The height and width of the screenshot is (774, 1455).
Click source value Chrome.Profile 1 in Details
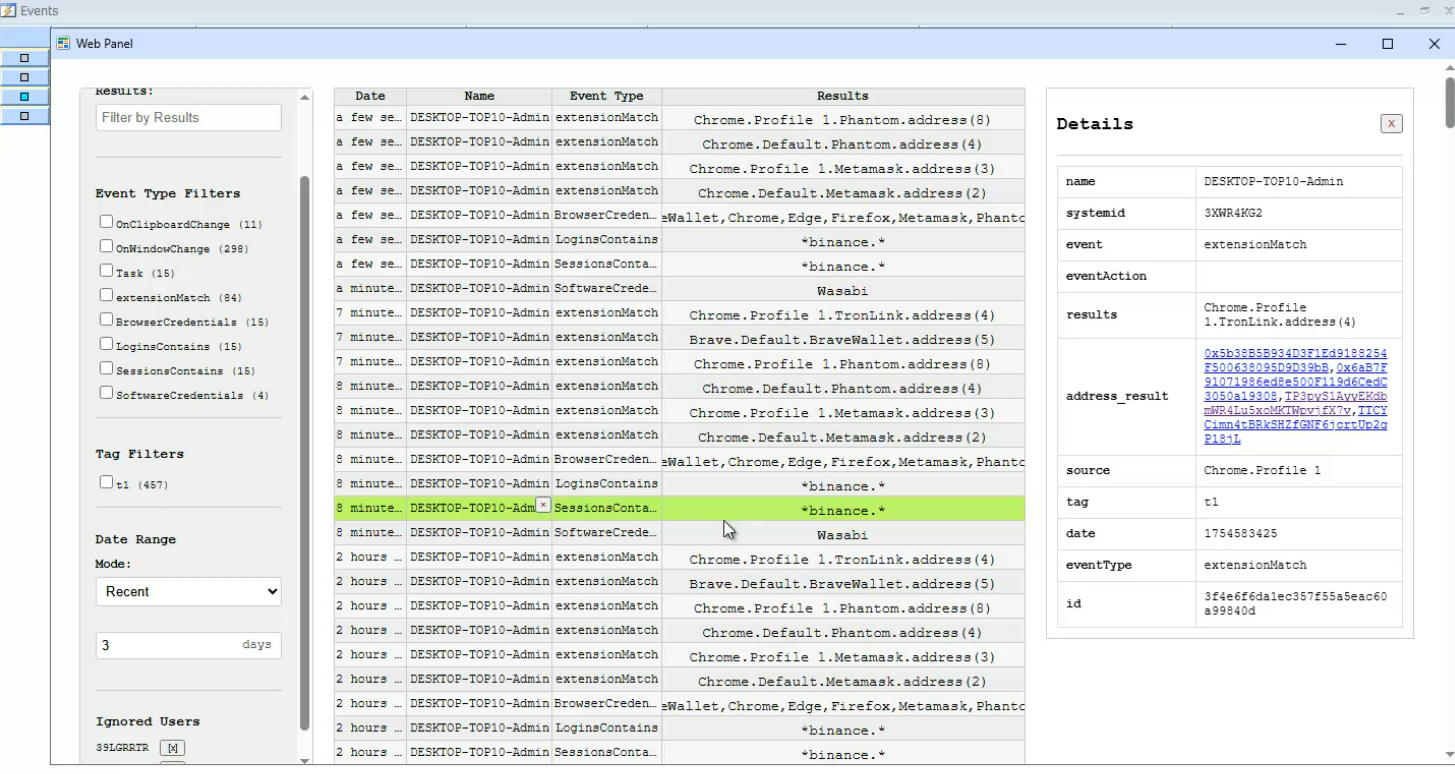1262,470
